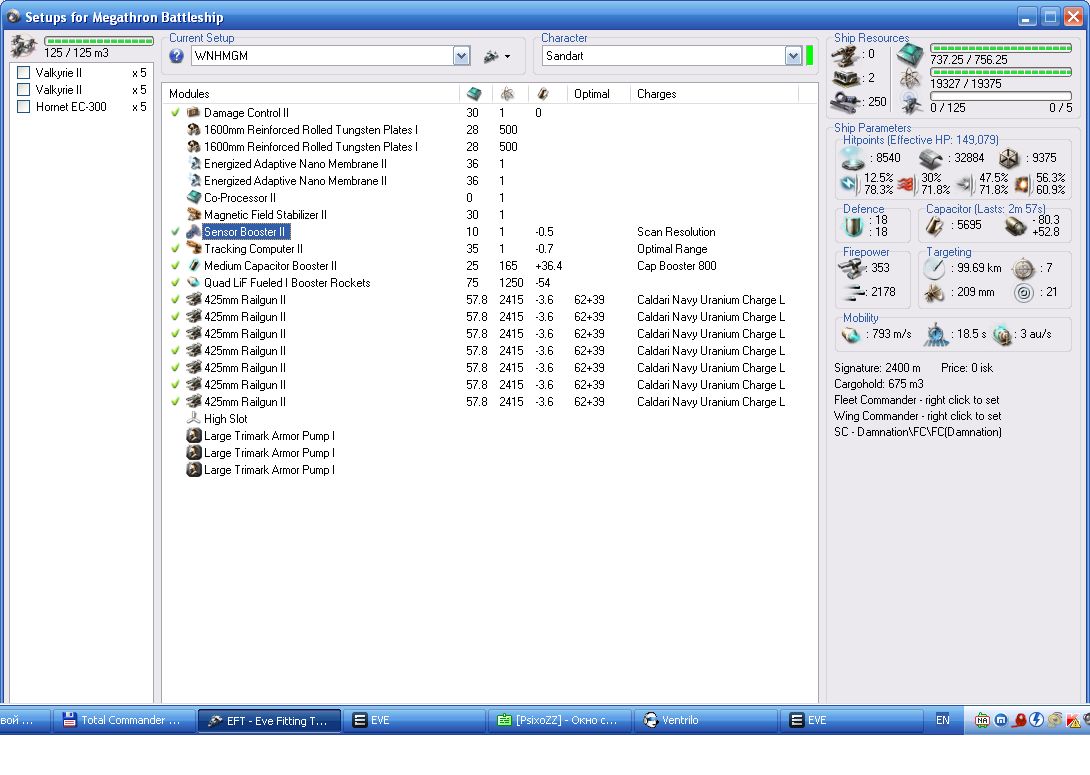Image resolution: width=1090 pixels, height=775 pixels.
Task: Click the SC - Damnation FC line
Action: point(918,432)
